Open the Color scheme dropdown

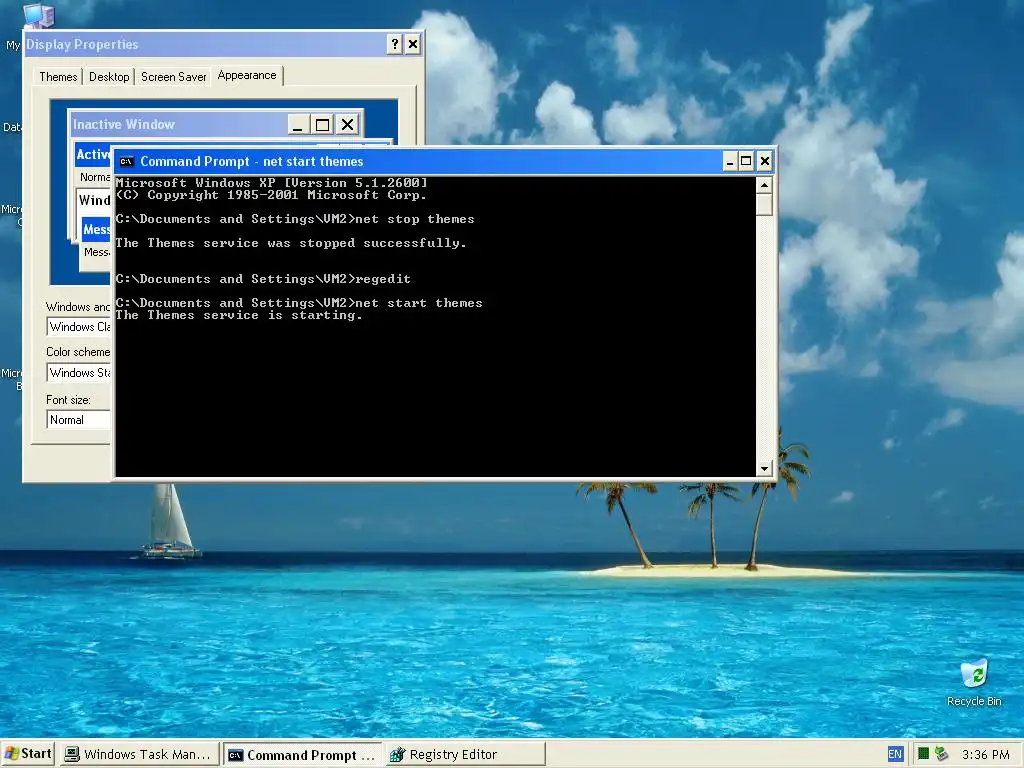[78, 373]
